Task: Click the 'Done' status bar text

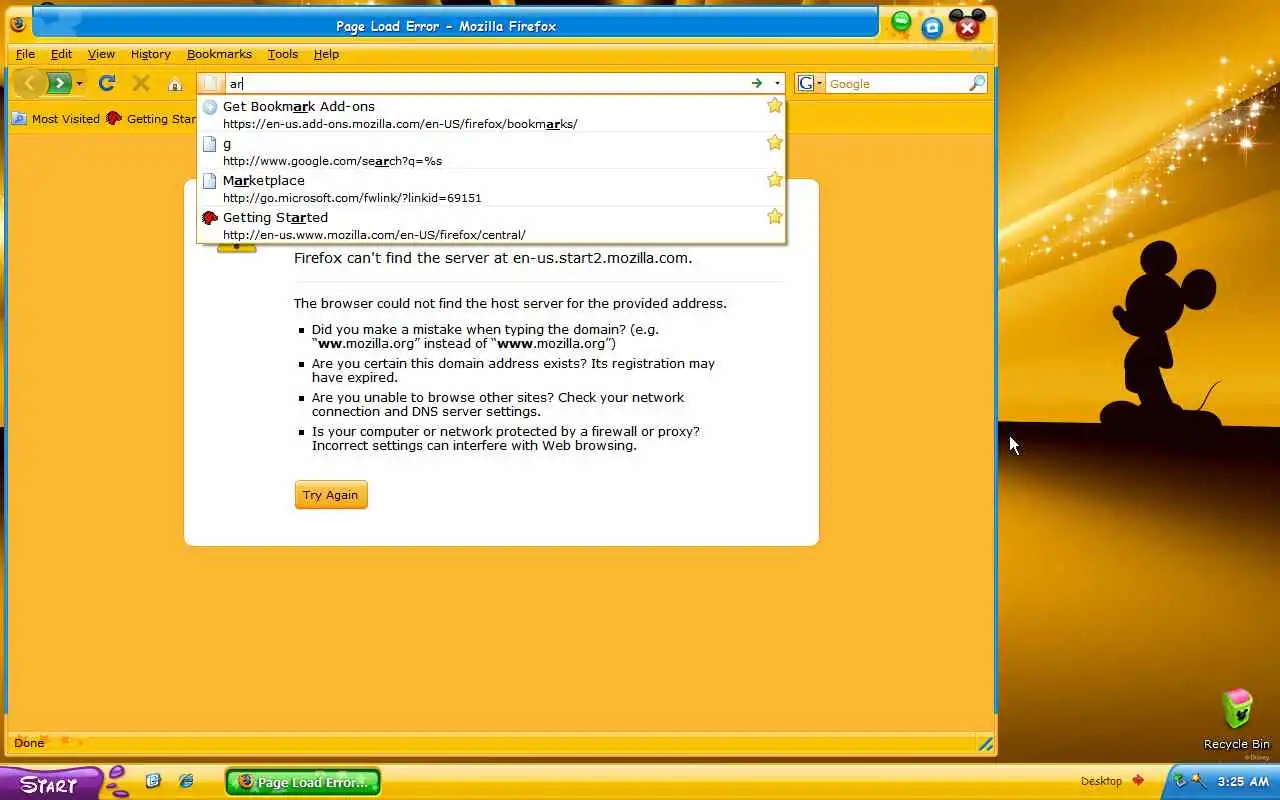Action: click(29, 743)
